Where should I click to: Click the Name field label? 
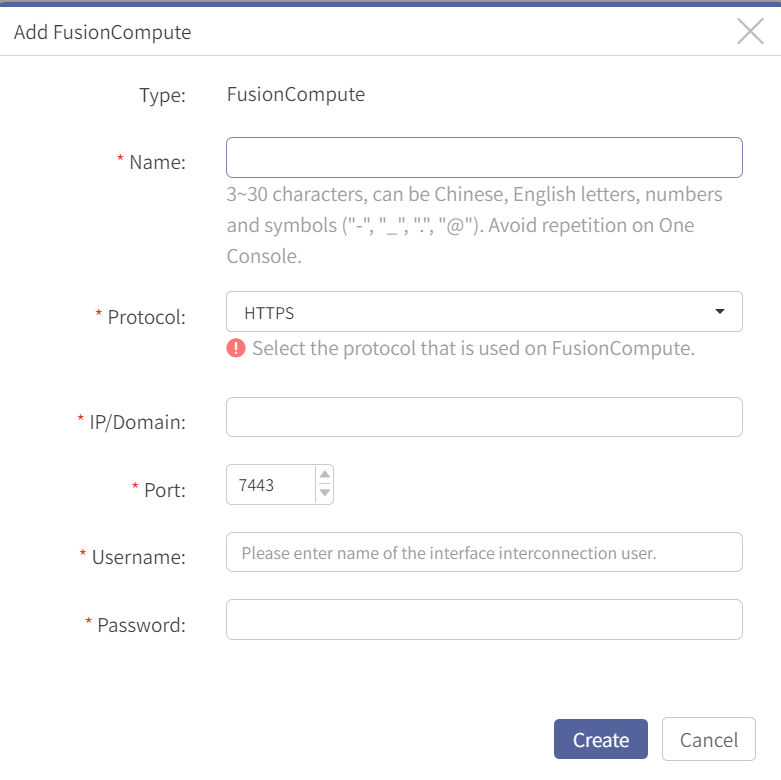point(157,162)
